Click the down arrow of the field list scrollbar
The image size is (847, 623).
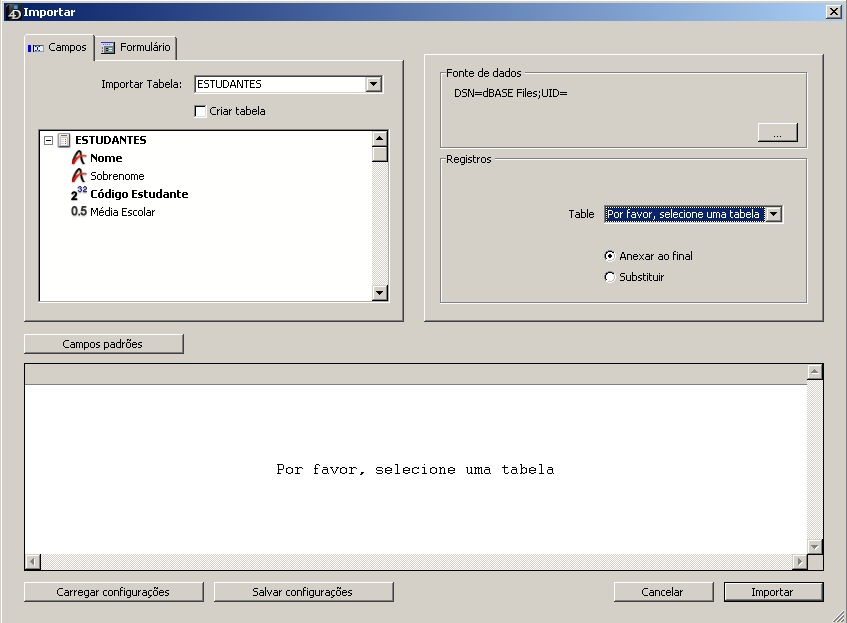(379, 292)
